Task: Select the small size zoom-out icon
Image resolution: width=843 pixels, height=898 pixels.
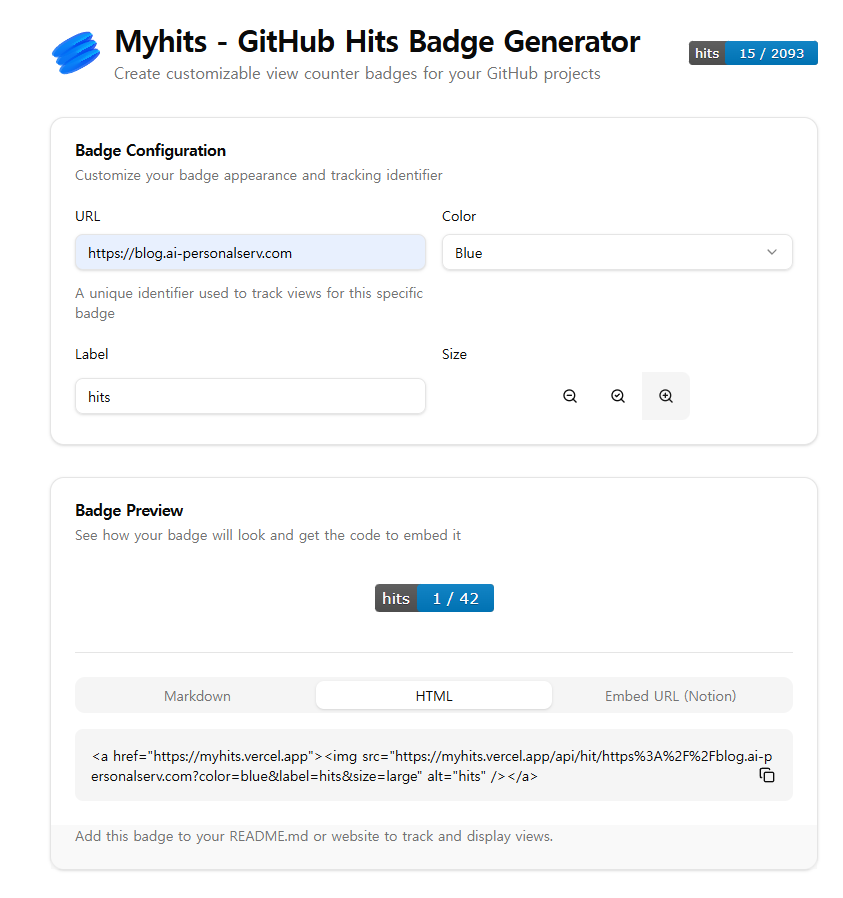Action: pyautogui.click(x=570, y=396)
